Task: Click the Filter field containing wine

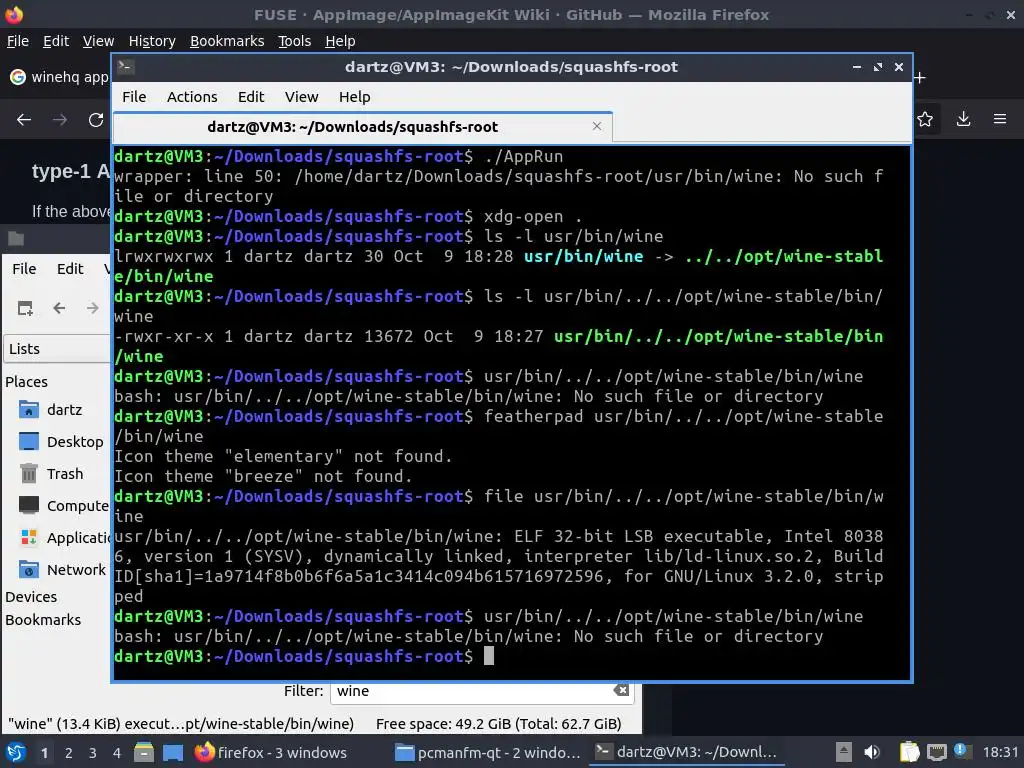Action: [x=481, y=691]
